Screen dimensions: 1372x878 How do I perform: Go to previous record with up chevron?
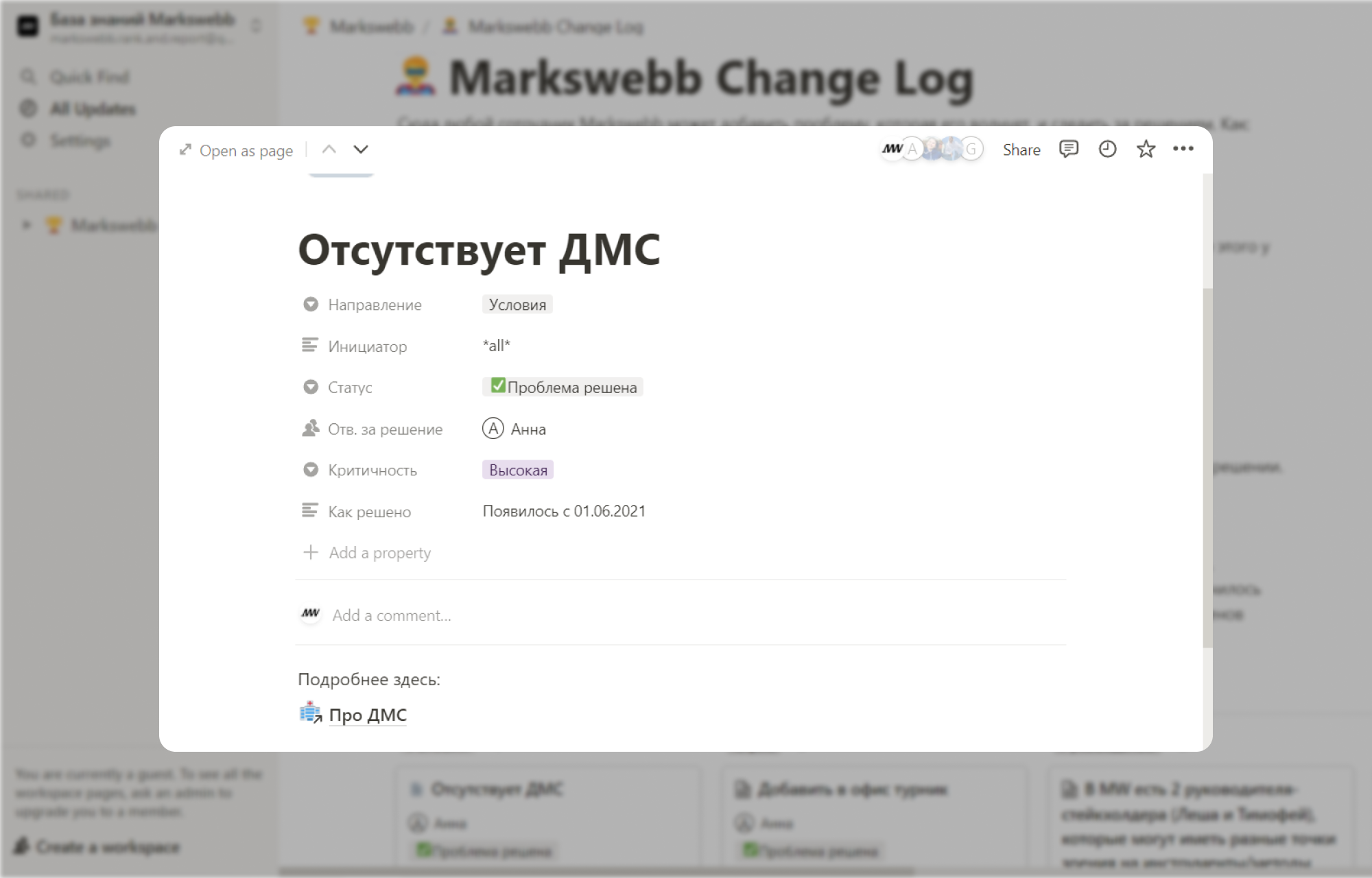pyautogui.click(x=329, y=150)
